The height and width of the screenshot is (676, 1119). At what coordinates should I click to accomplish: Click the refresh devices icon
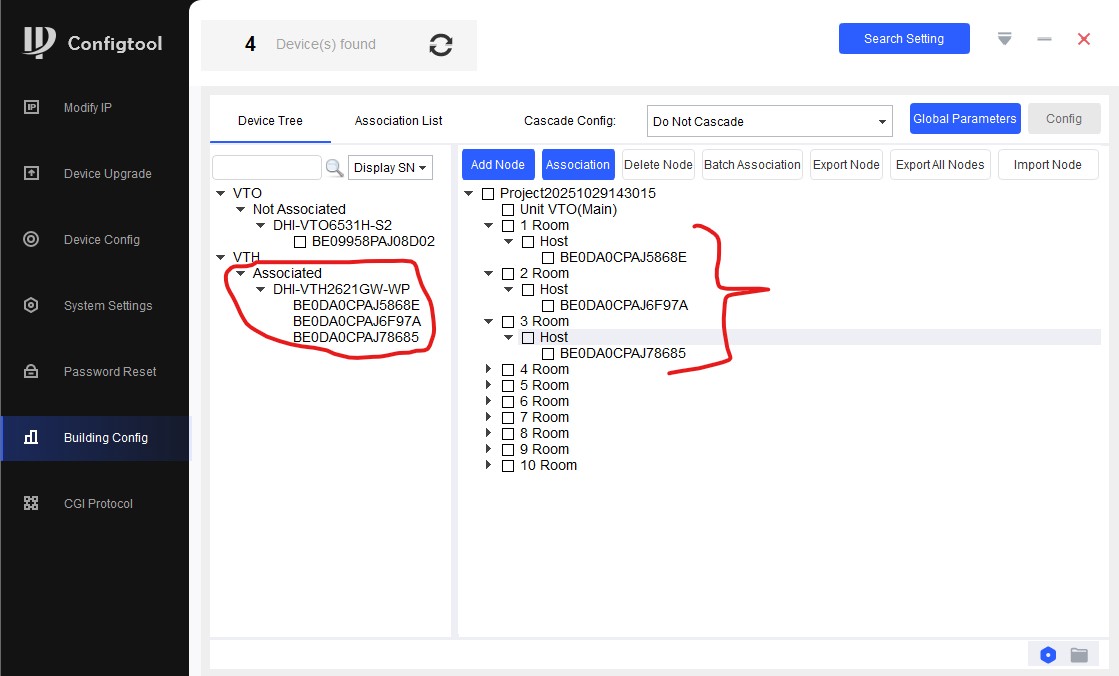(x=440, y=45)
